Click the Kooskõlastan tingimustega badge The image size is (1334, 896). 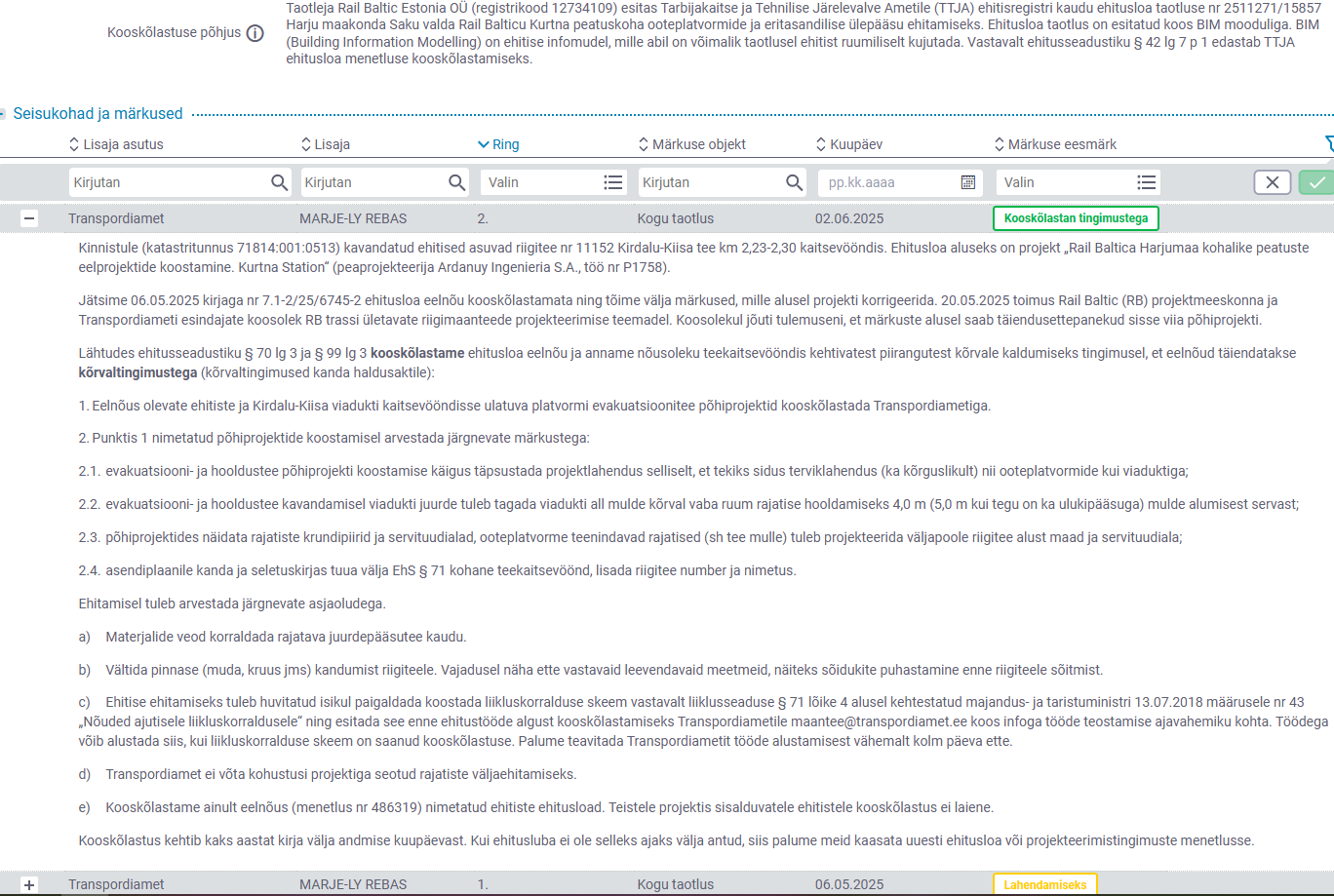1076,218
